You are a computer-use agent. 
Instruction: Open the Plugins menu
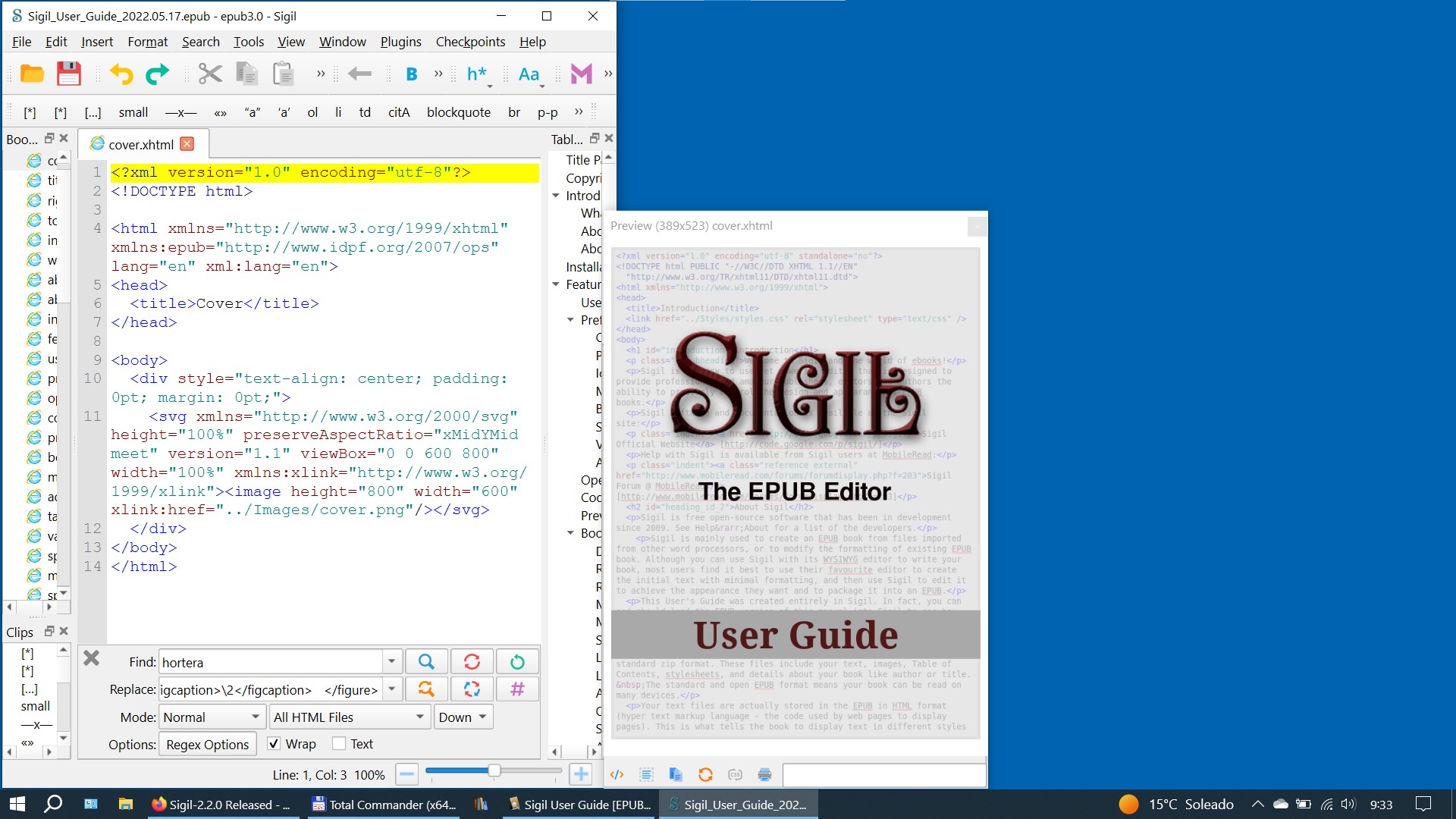[x=400, y=42]
